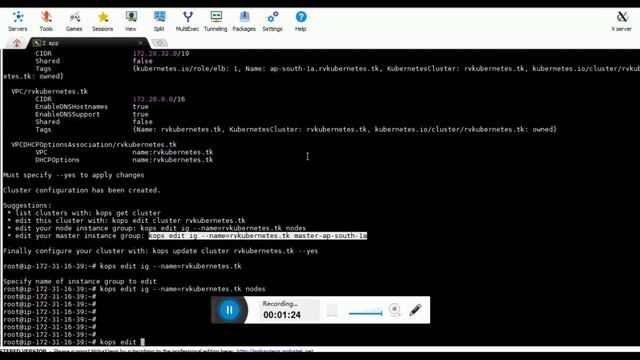Click the 'Cluster configuration has been created.' line
Viewport: 640px width, 360px height.
click(82, 190)
